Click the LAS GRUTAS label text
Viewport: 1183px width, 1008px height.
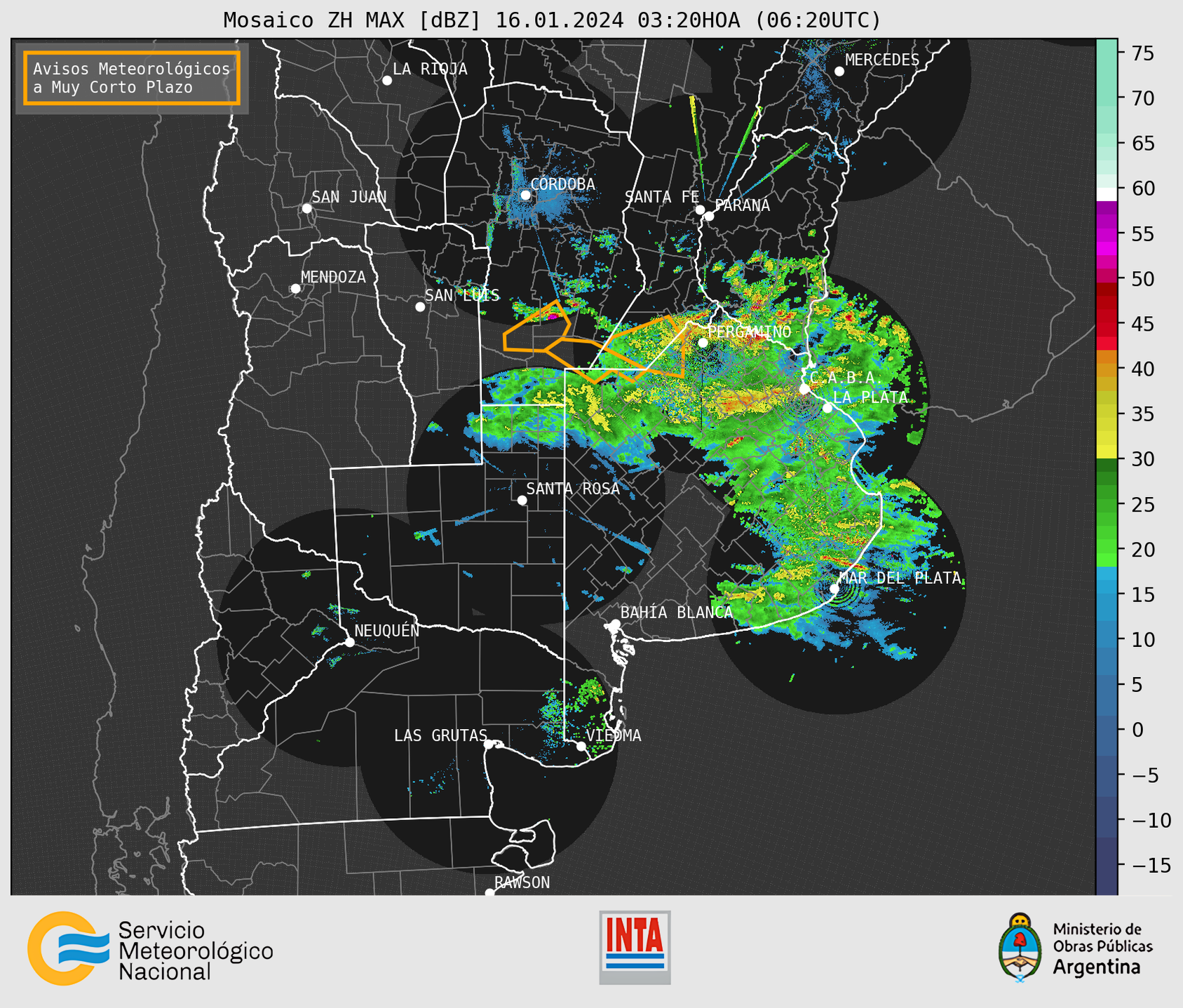click(440, 735)
